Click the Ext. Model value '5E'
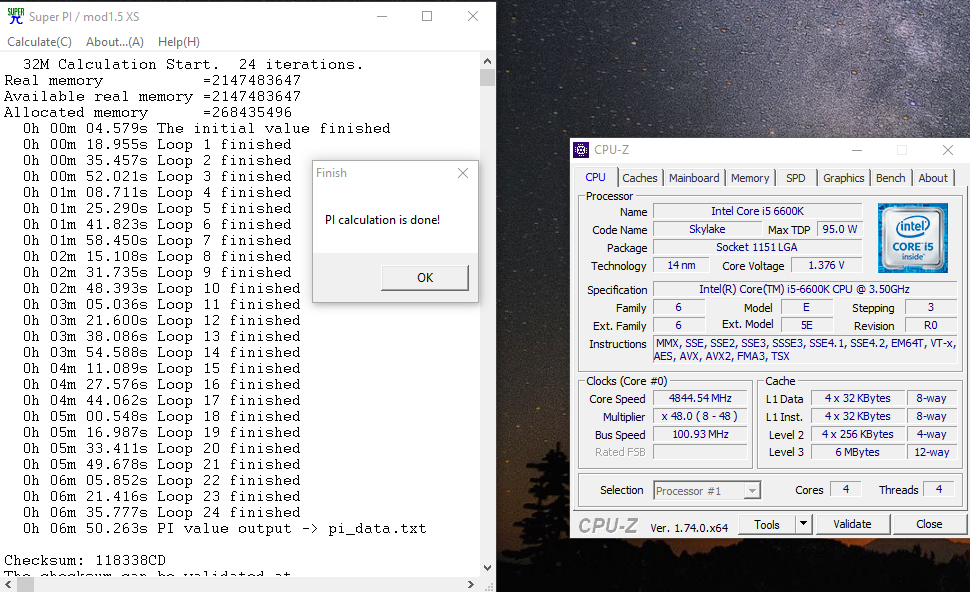The width and height of the screenshot is (970, 592). coord(807,325)
